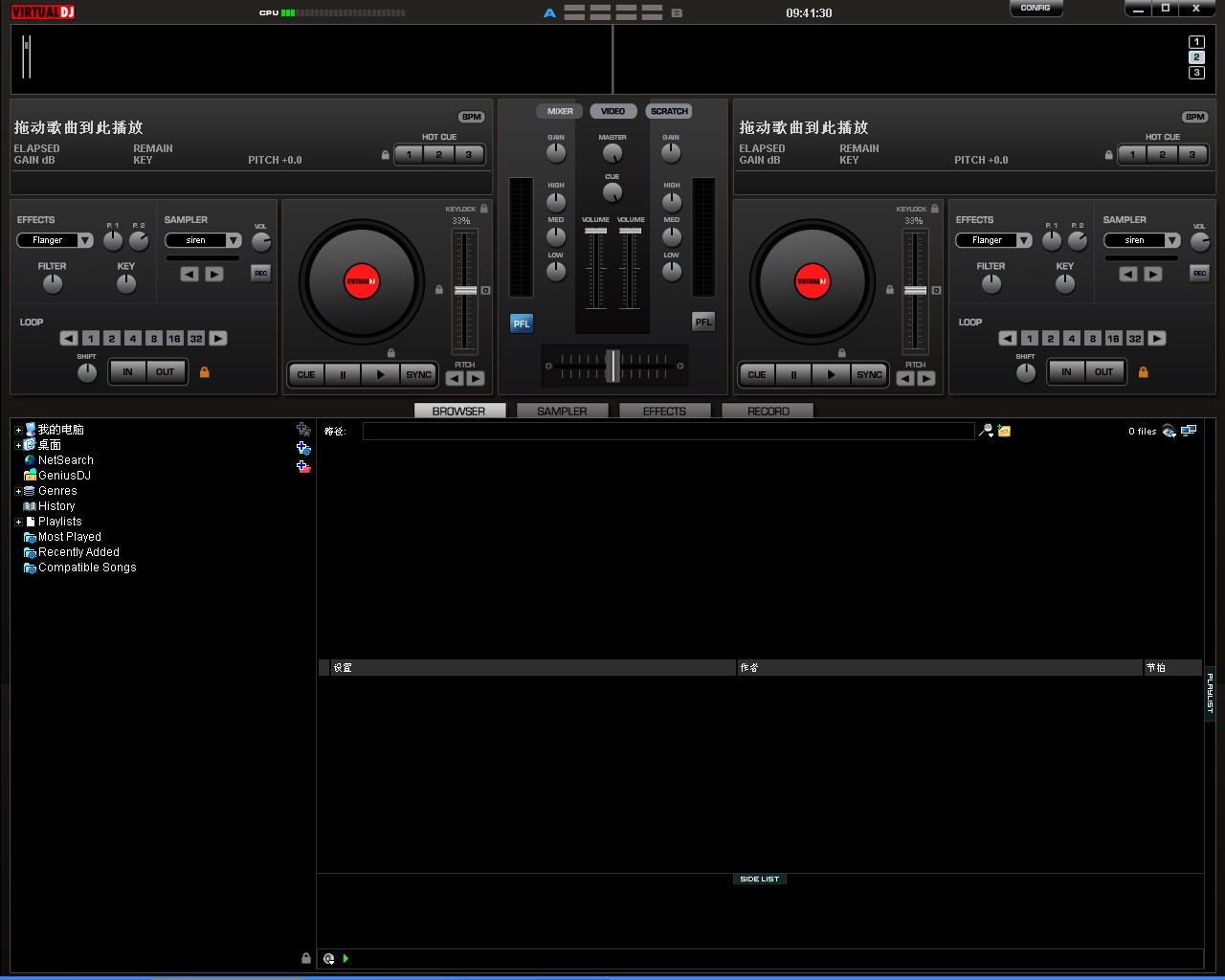Click the right pitch bend down arrow
Screen dimensions: 1225x980
tap(905, 379)
